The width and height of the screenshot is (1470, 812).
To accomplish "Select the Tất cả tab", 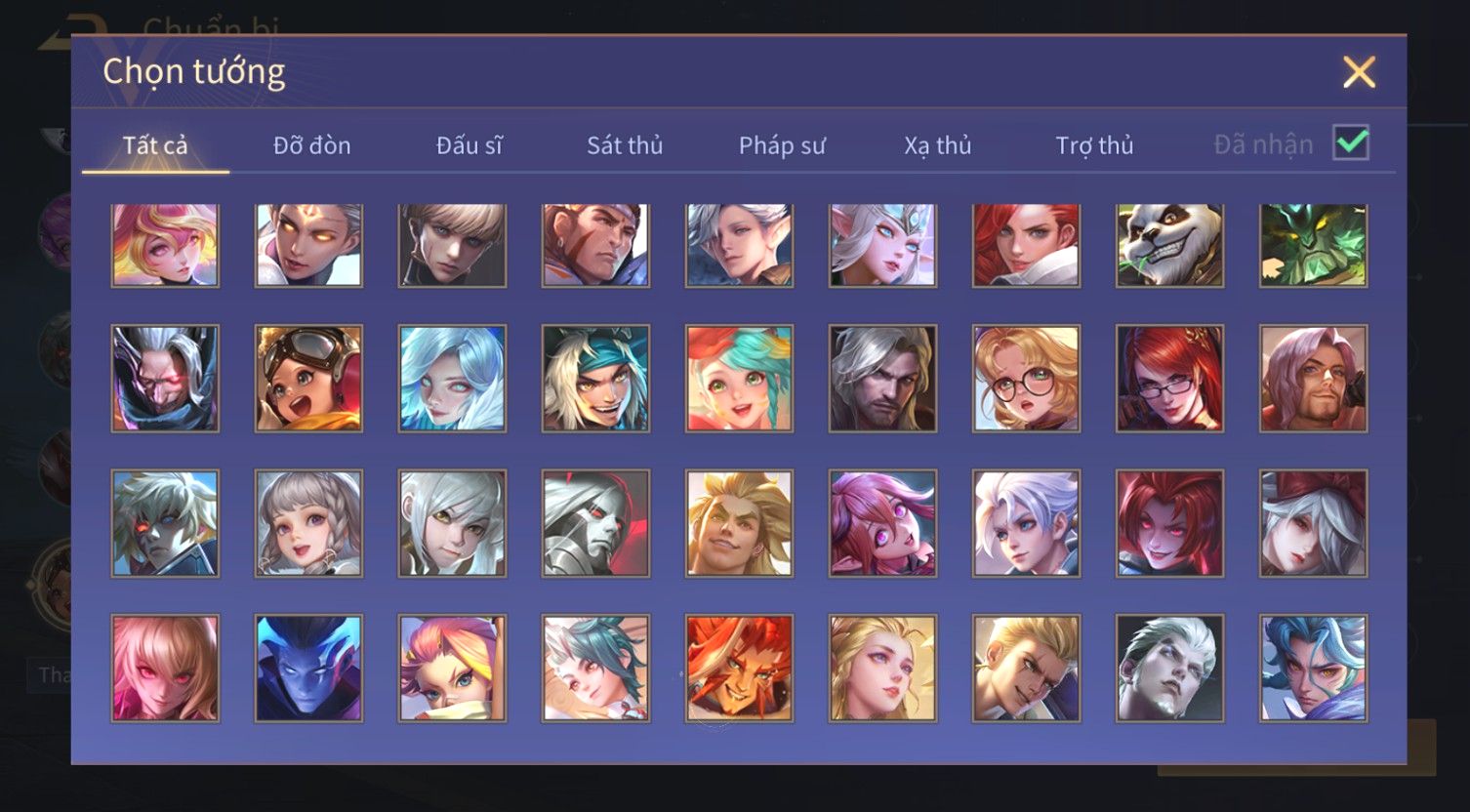I will click(x=155, y=145).
